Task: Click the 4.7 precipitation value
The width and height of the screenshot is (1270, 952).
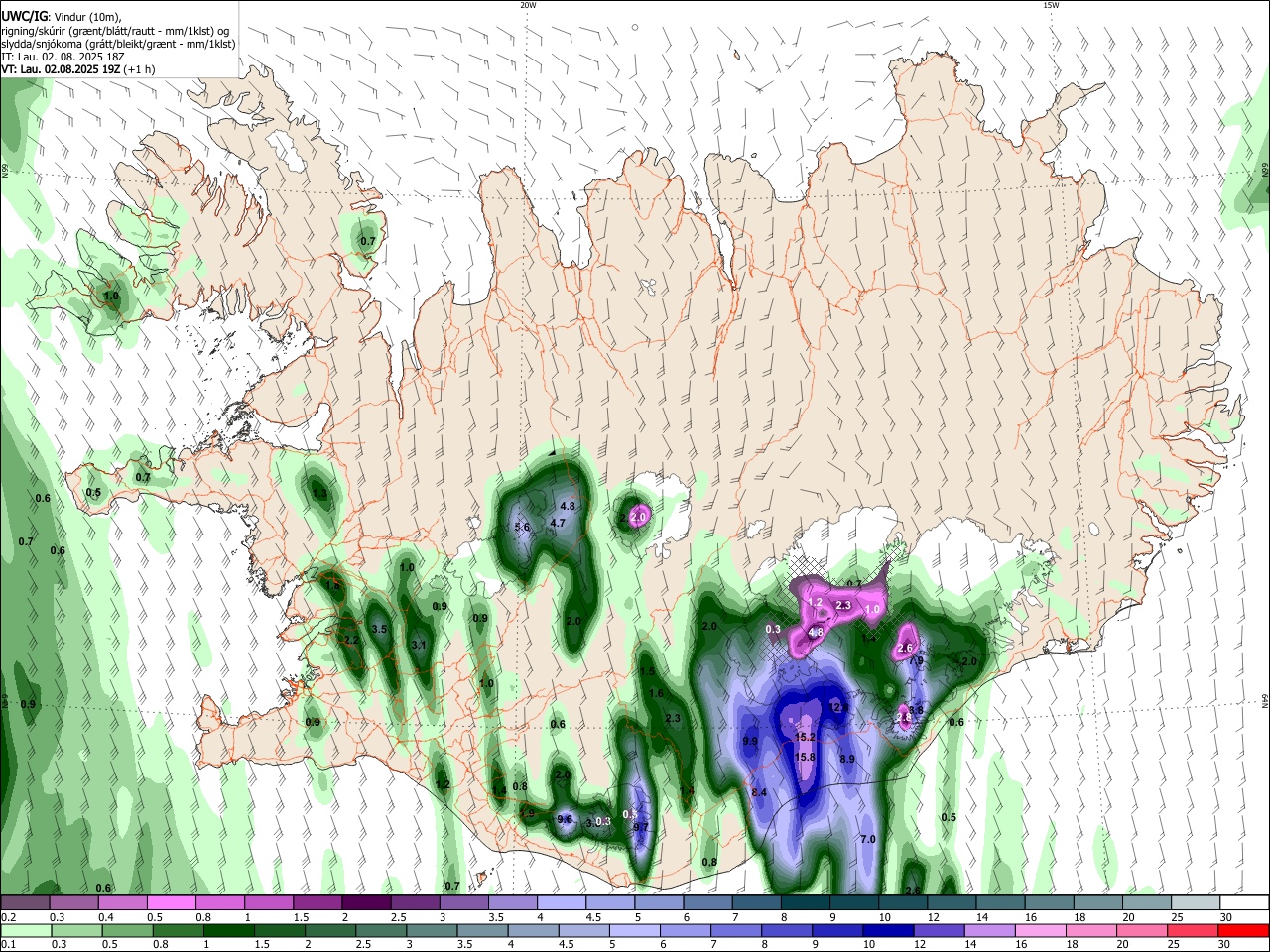Action: 558,523
